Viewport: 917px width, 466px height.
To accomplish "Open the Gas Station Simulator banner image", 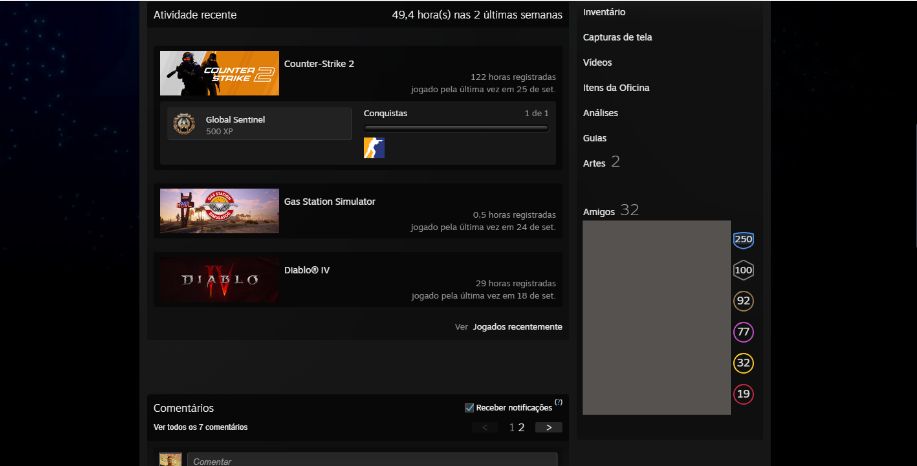I will 219,210.
